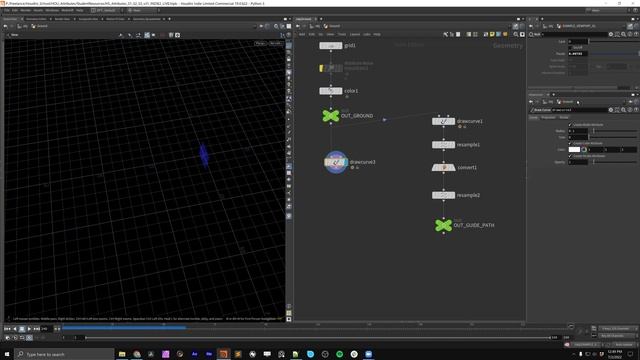This screenshot has width=640, height=360.
Task: Go back in the scene view path bar
Action: pos(5,26)
